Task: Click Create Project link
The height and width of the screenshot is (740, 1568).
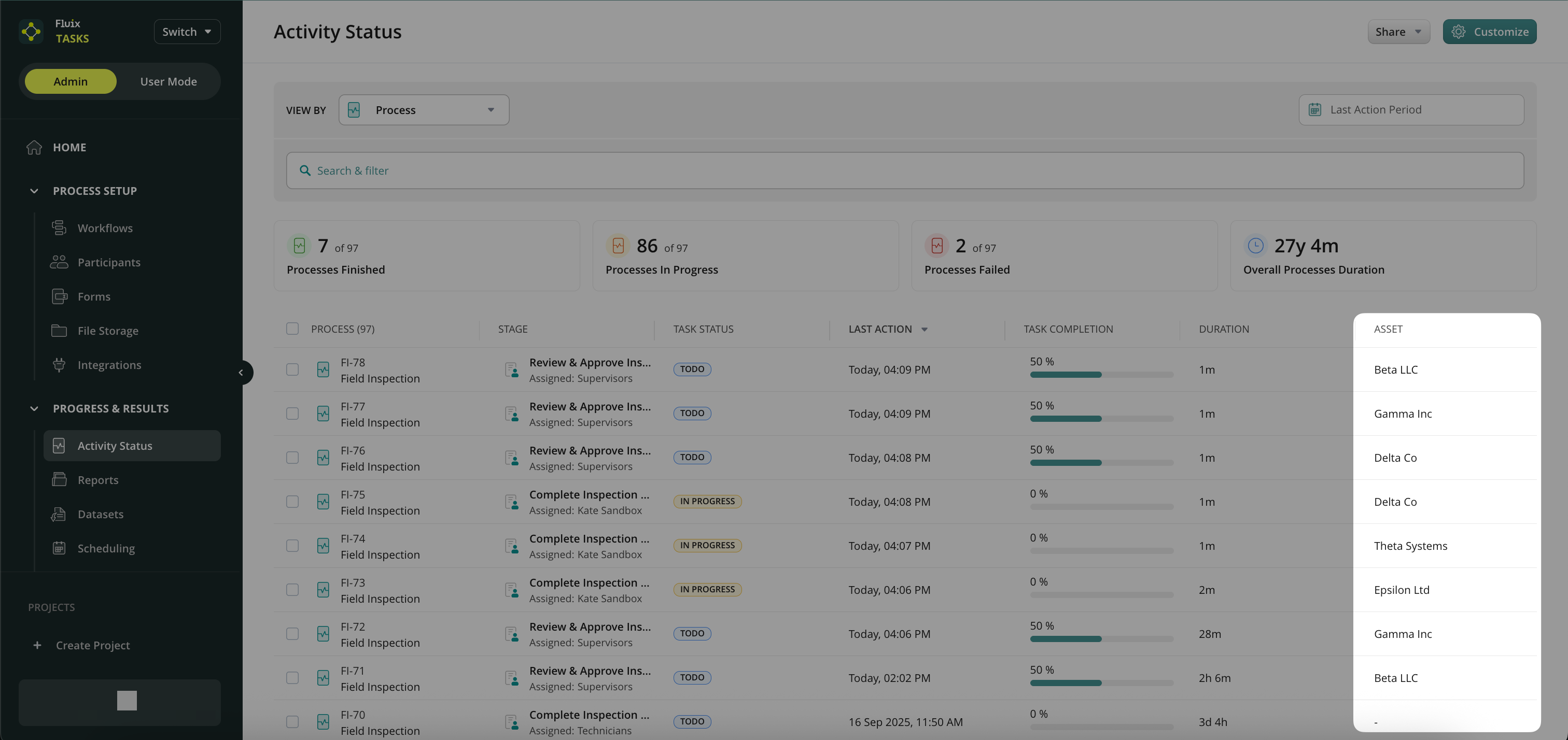Action: point(92,645)
